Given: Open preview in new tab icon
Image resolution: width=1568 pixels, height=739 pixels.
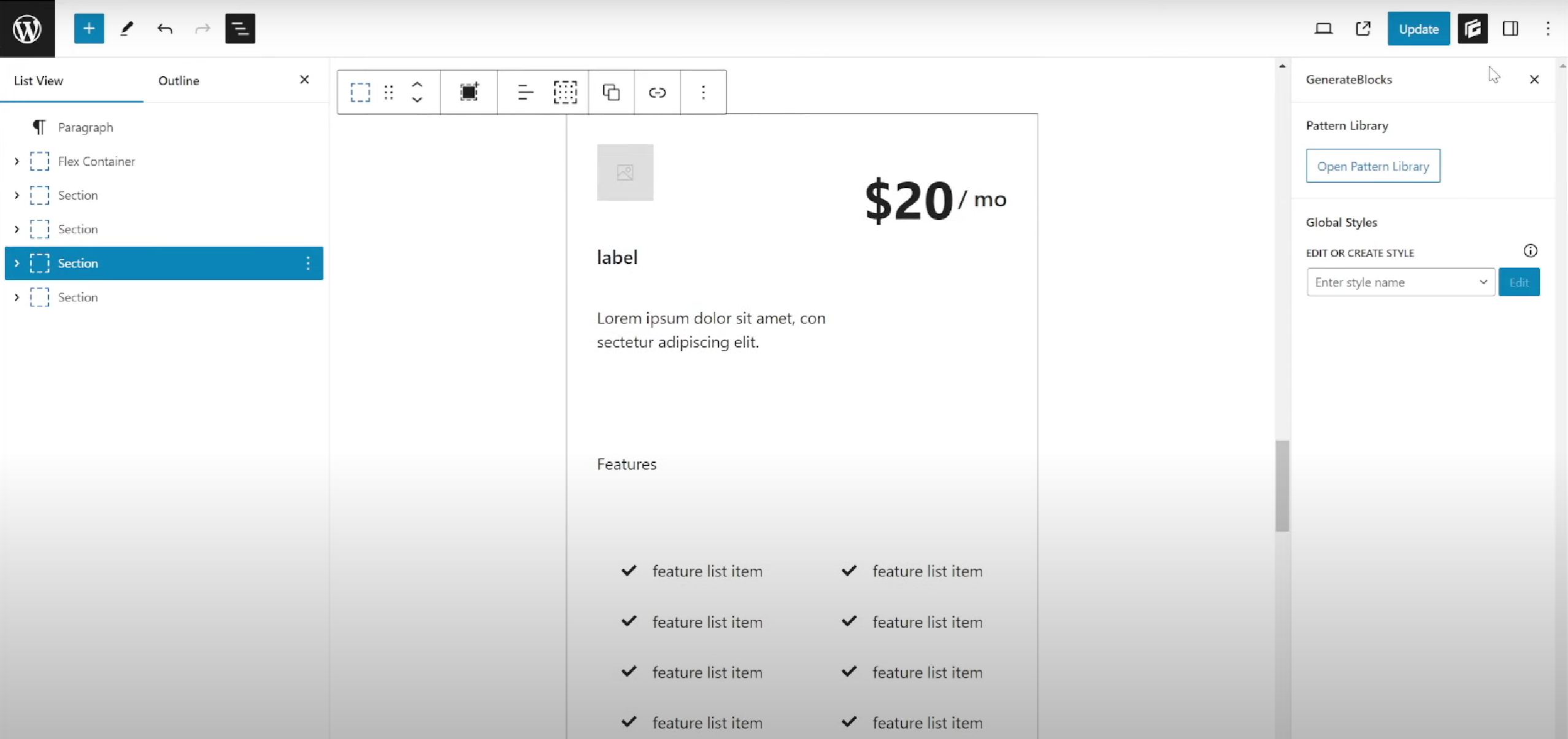Looking at the screenshot, I should point(1363,28).
